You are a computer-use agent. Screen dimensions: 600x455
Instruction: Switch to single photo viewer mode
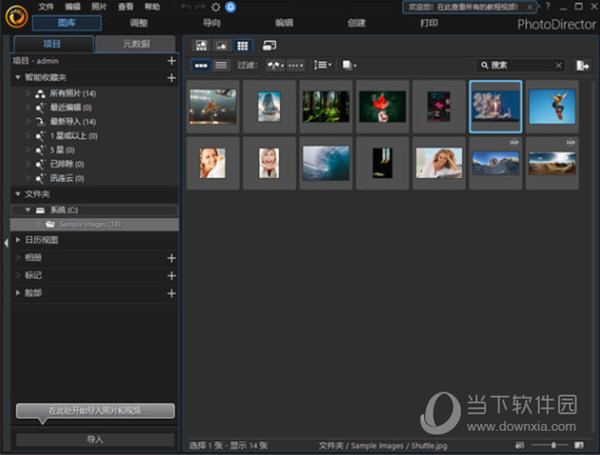coord(222,46)
